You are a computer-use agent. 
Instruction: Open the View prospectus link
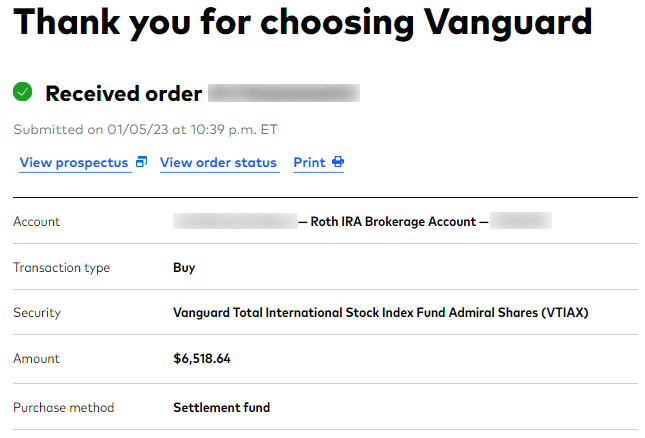(74, 162)
